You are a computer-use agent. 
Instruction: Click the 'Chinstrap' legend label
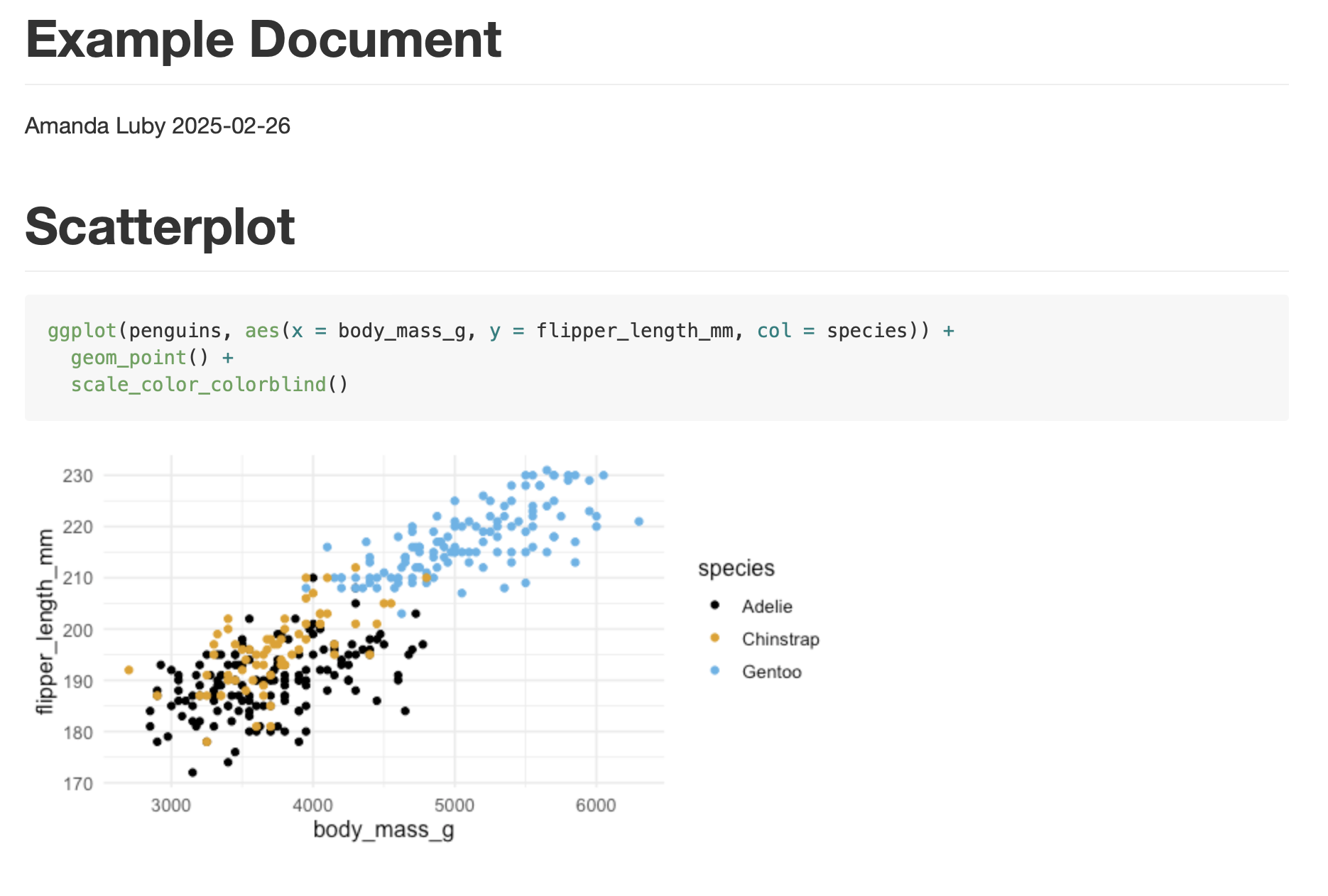point(780,639)
